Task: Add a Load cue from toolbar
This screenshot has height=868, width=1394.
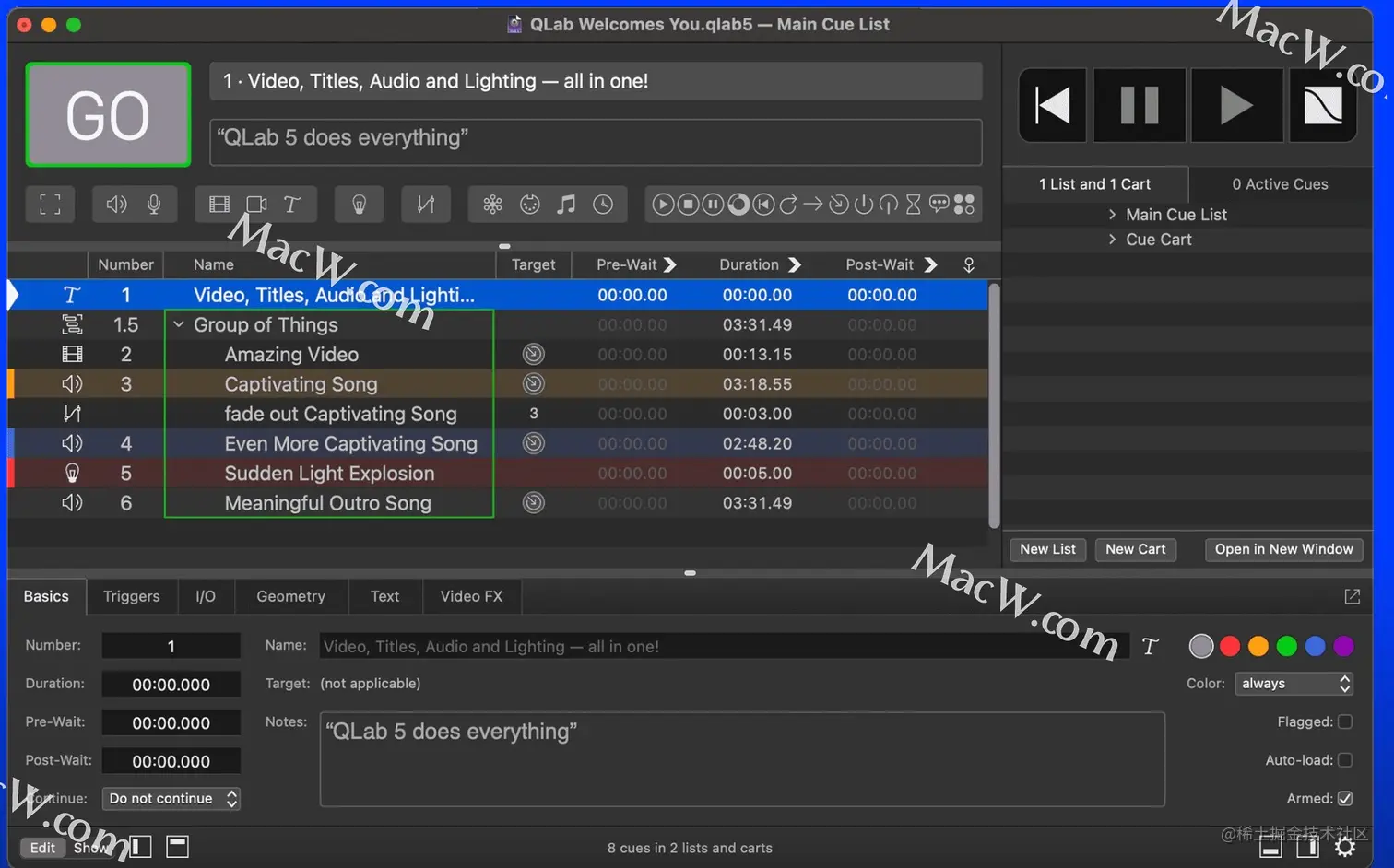Action: 738,205
